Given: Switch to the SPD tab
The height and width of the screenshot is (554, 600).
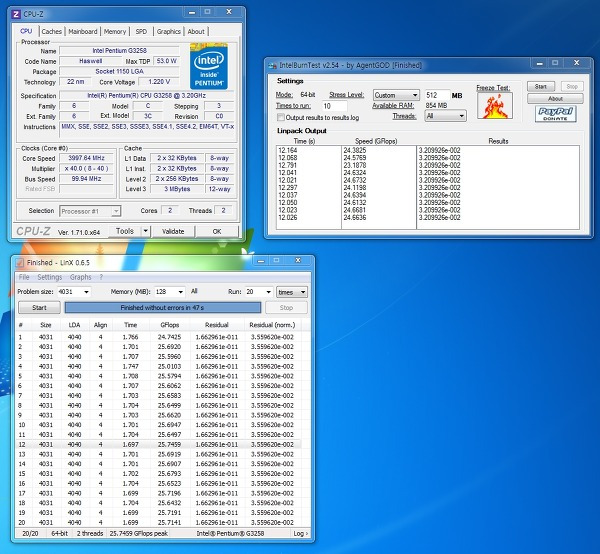Looking at the screenshot, I should 141,31.
